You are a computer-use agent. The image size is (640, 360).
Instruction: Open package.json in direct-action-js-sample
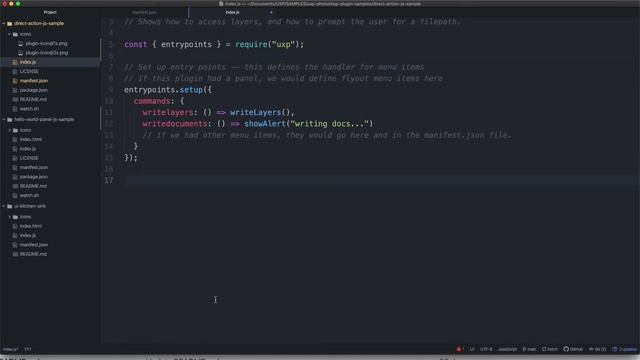[x=34, y=90]
